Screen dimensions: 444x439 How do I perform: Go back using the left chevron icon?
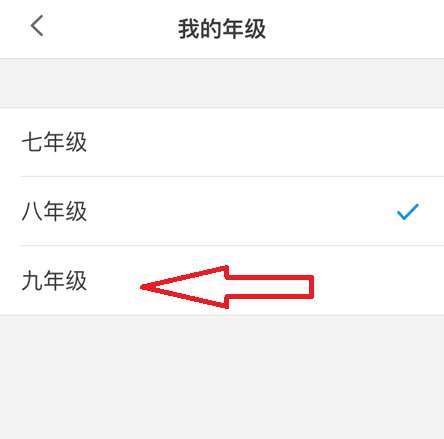tap(37, 26)
